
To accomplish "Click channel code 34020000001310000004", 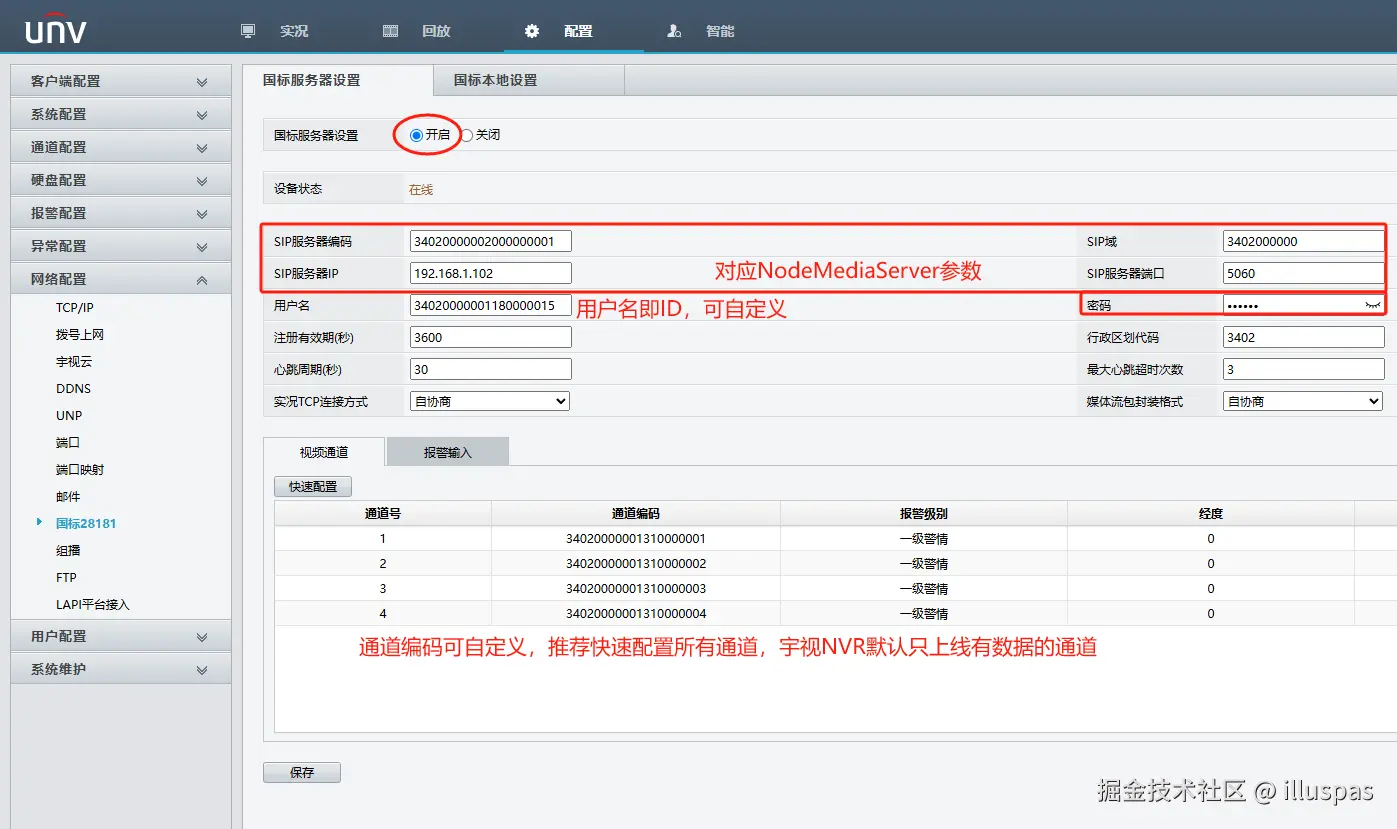I will point(636,613).
